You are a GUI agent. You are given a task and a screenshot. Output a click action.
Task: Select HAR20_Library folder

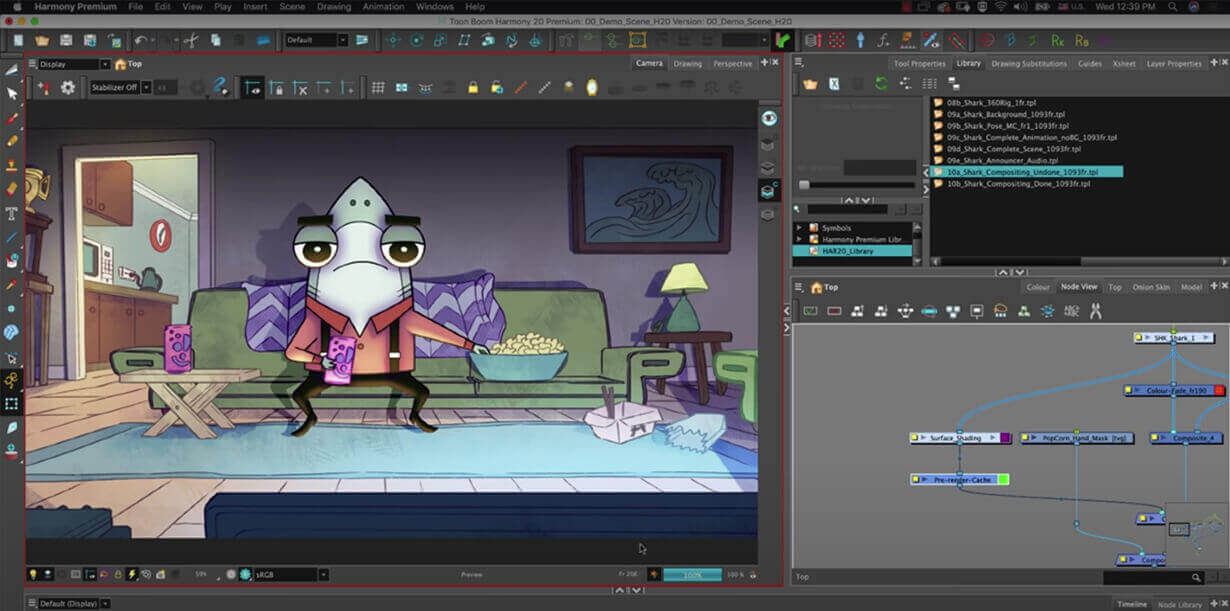point(853,251)
